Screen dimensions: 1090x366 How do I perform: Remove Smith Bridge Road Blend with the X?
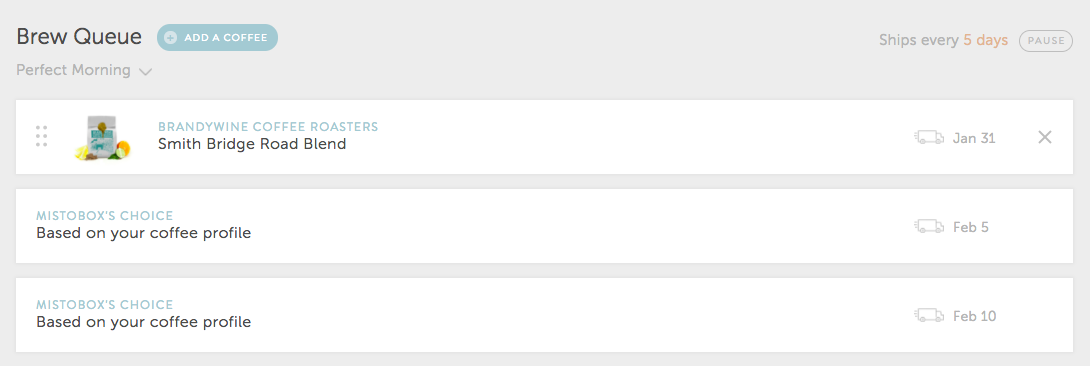[x=1044, y=137]
